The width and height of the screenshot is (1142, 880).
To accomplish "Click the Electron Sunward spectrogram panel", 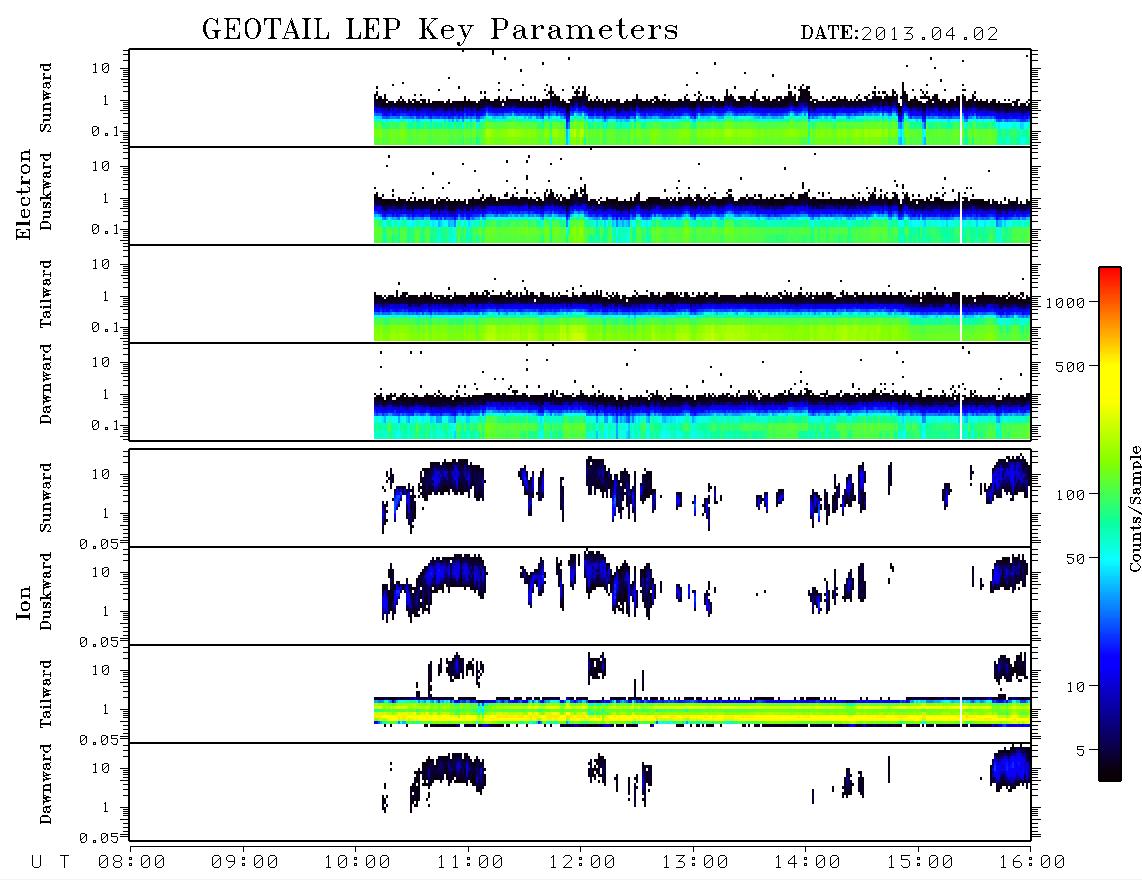I will click(x=580, y=98).
